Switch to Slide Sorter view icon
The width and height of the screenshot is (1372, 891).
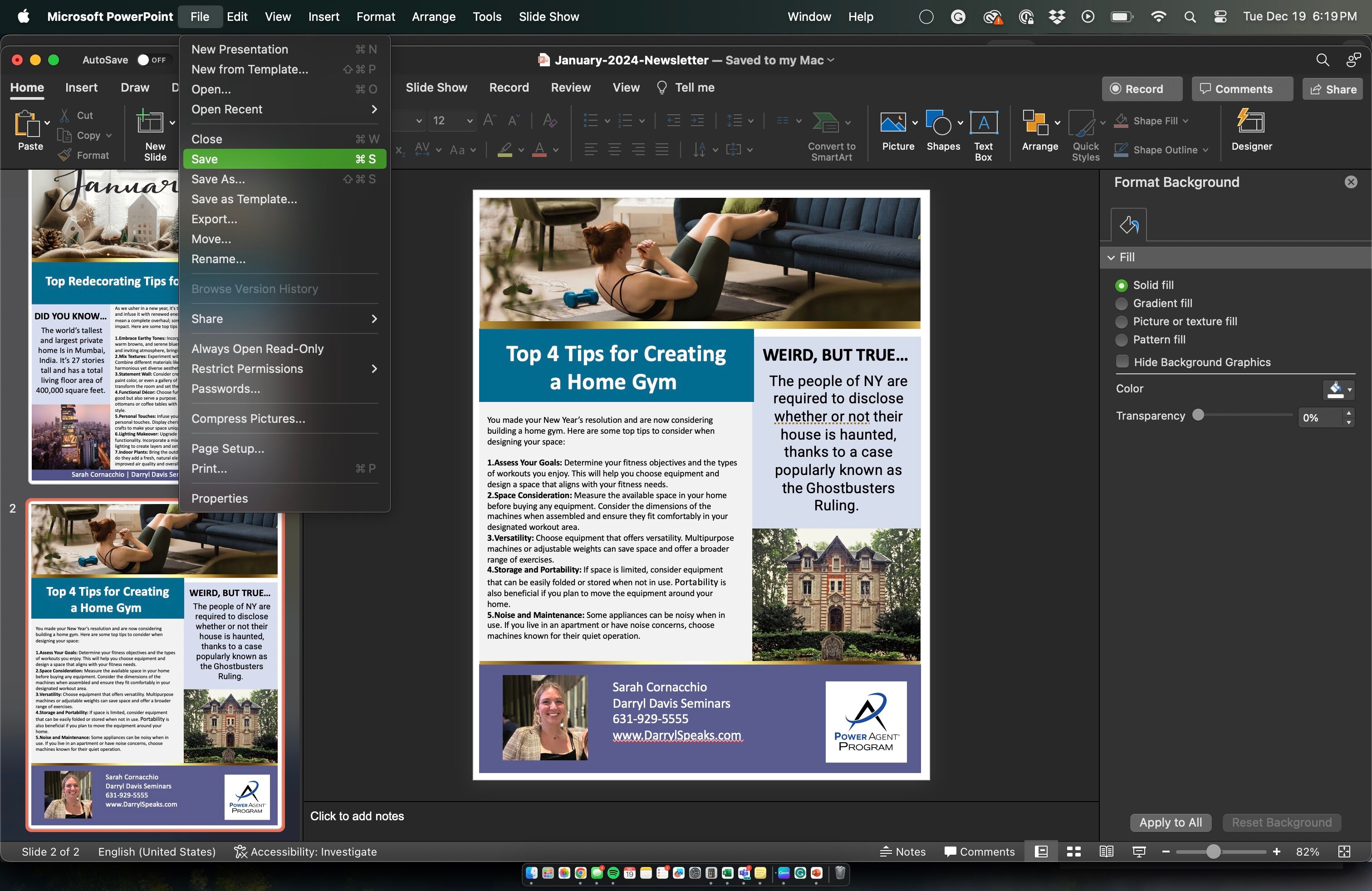[x=1073, y=852]
